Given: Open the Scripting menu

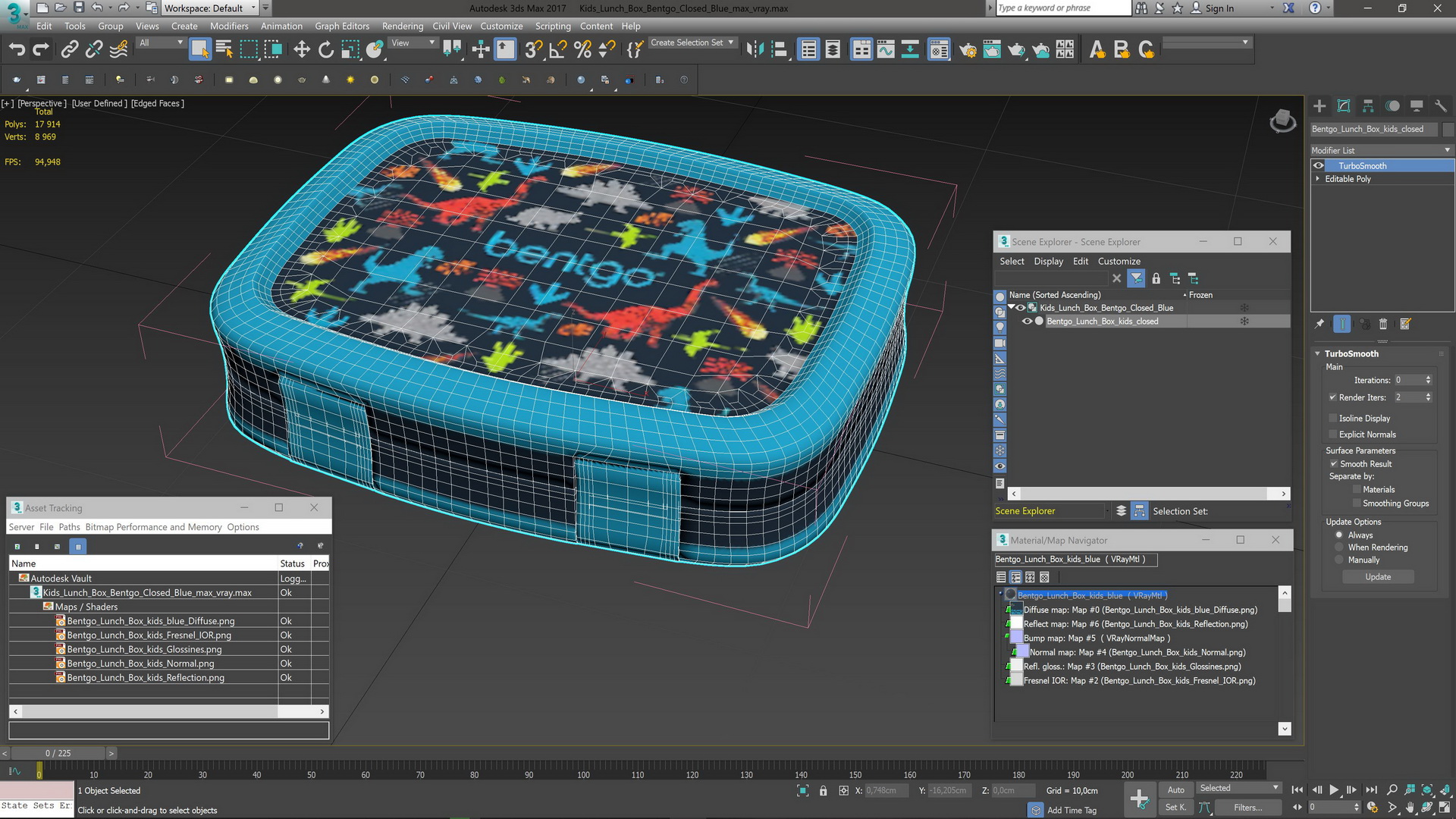Looking at the screenshot, I should pyautogui.click(x=553, y=26).
